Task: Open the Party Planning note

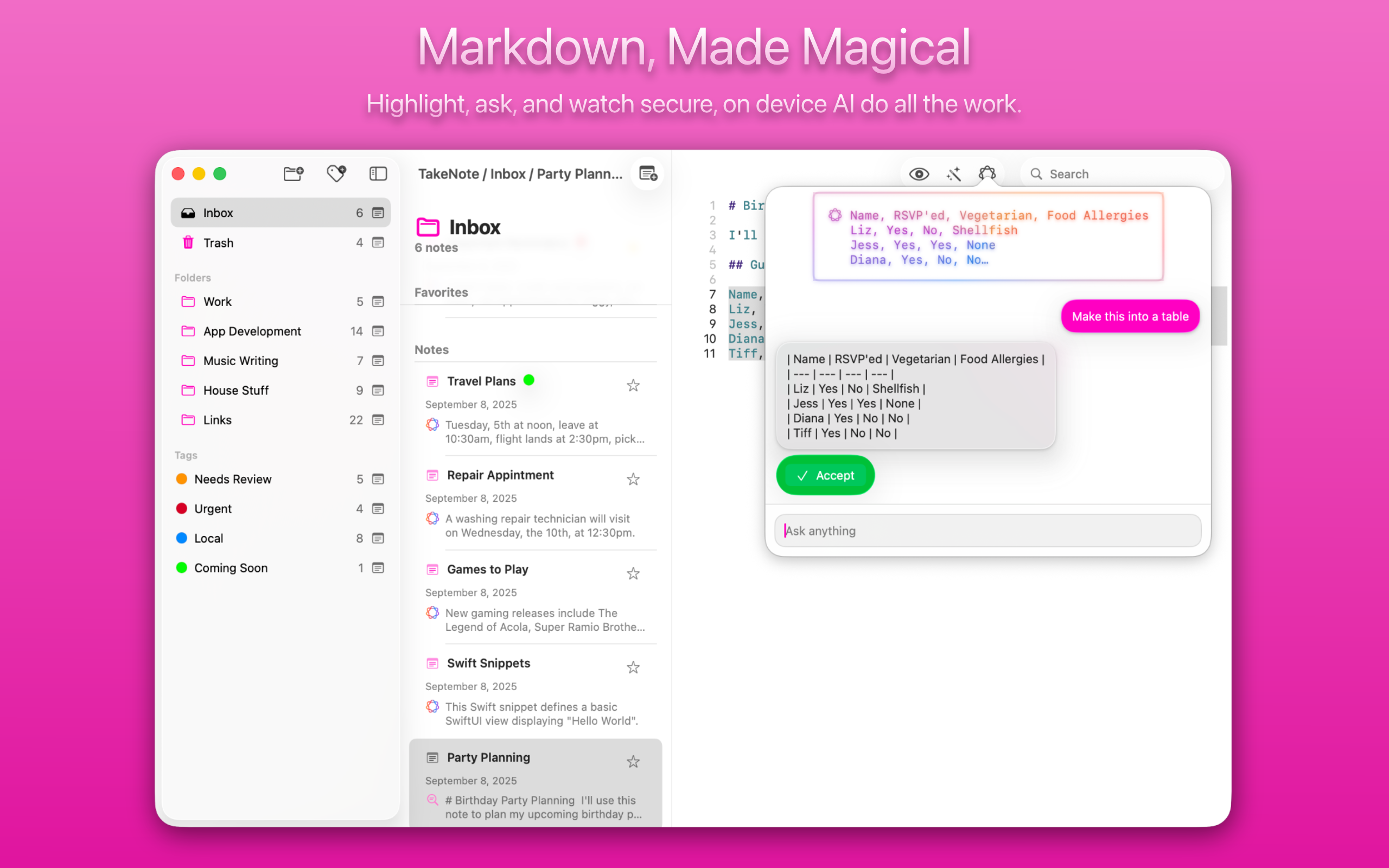Action: coord(535,783)
